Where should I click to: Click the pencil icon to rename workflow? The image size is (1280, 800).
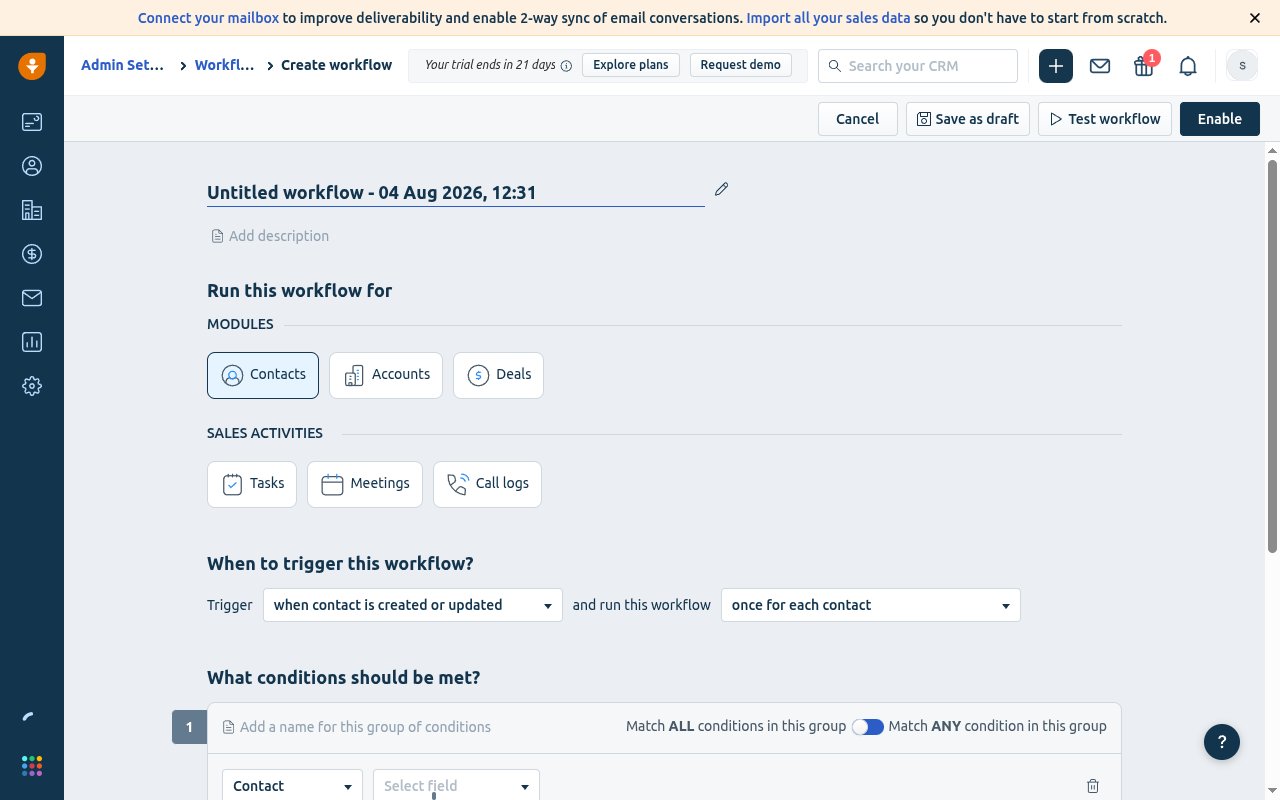point(721,189)
